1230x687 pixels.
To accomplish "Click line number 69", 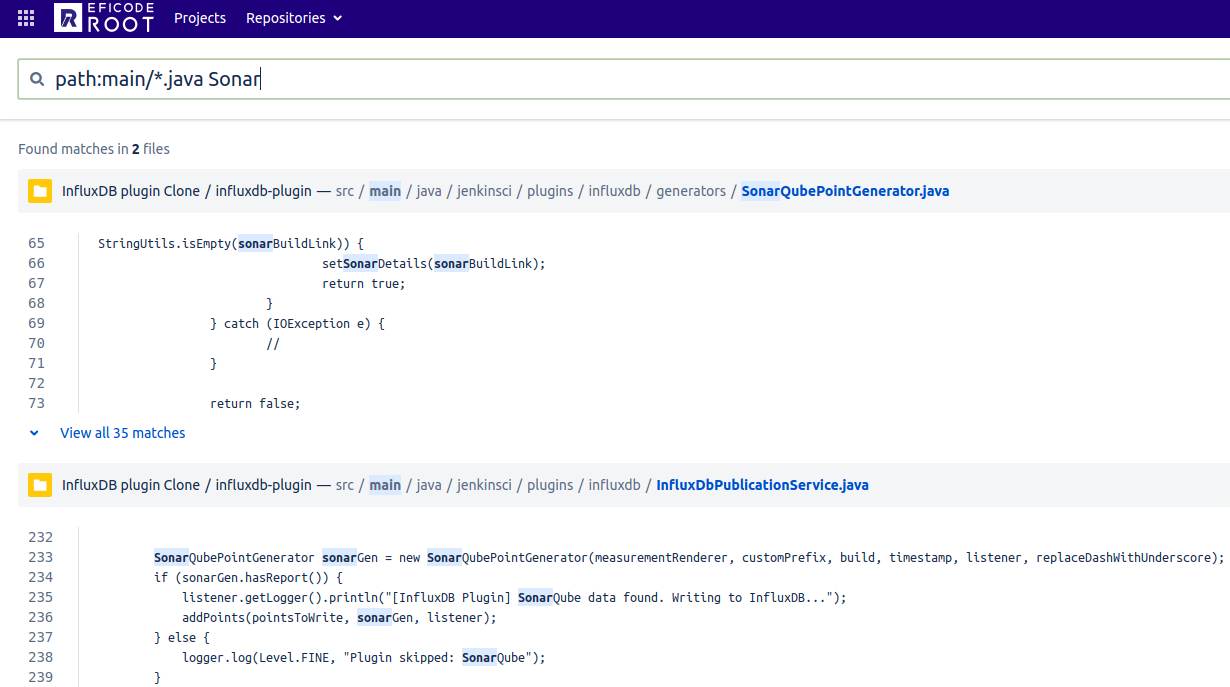I will tap(37, 323).
